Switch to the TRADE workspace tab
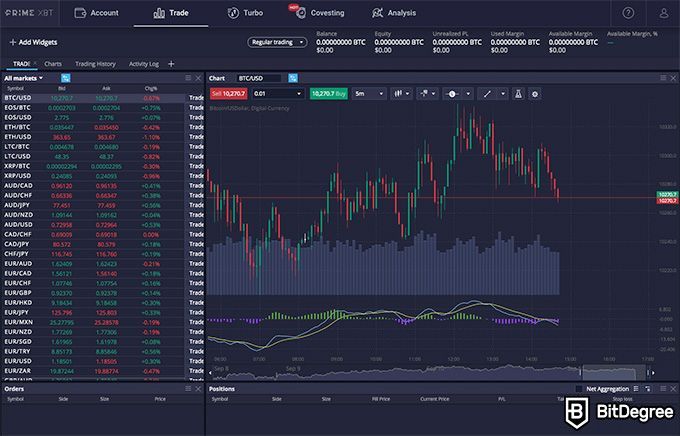 point(22,64)
